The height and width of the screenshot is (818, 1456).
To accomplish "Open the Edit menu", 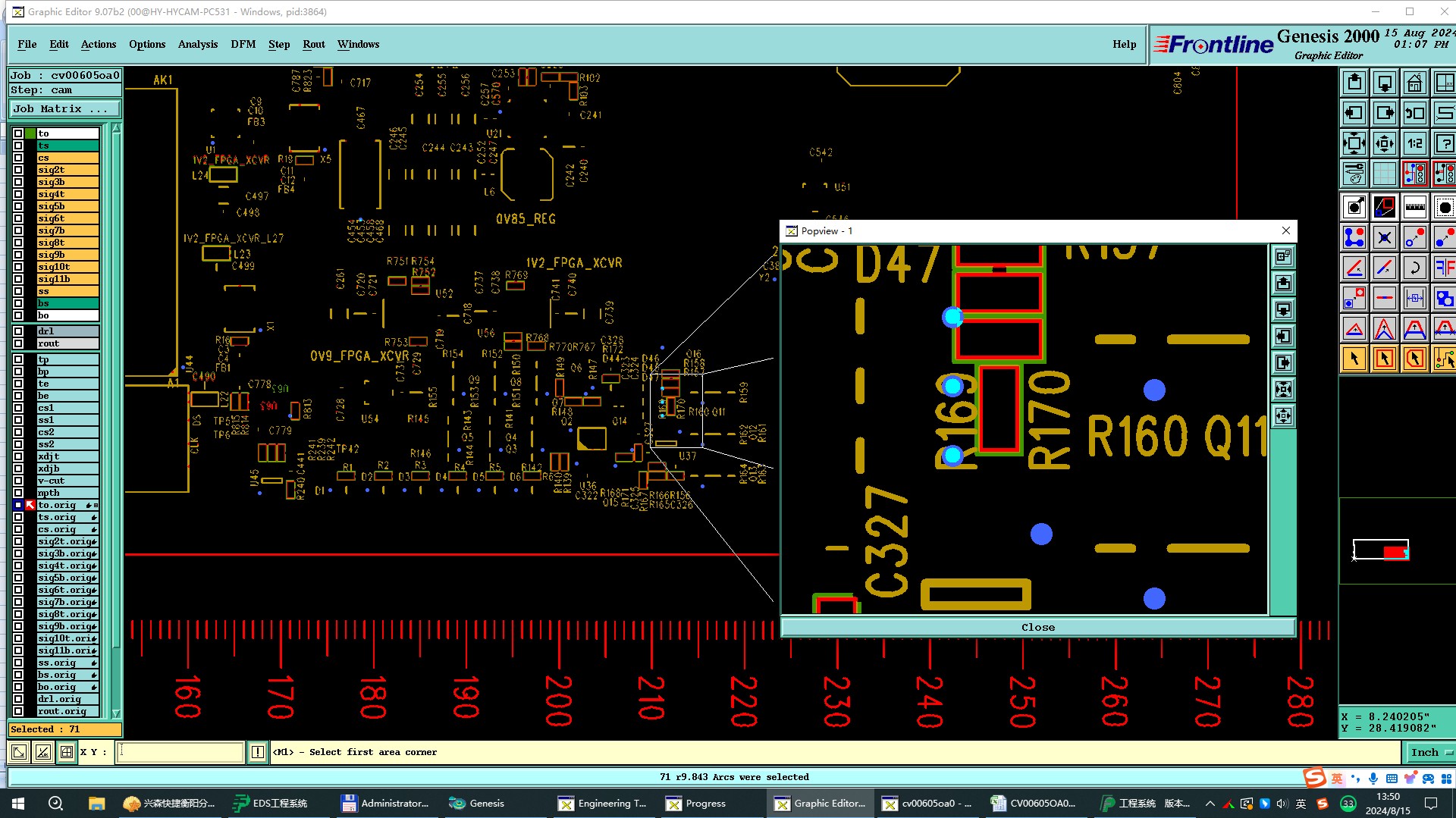I will coord(59,44).
